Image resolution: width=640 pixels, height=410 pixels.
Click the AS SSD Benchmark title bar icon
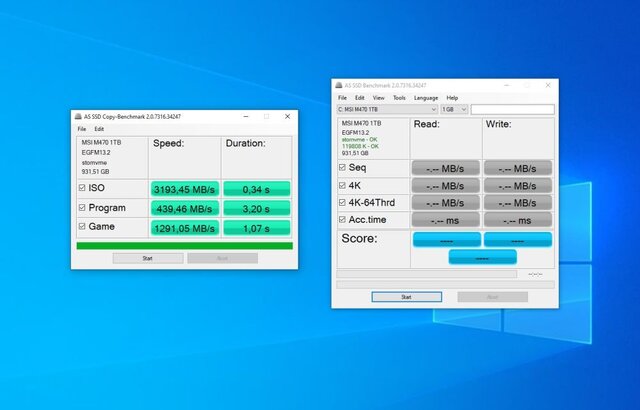point(340,85)
